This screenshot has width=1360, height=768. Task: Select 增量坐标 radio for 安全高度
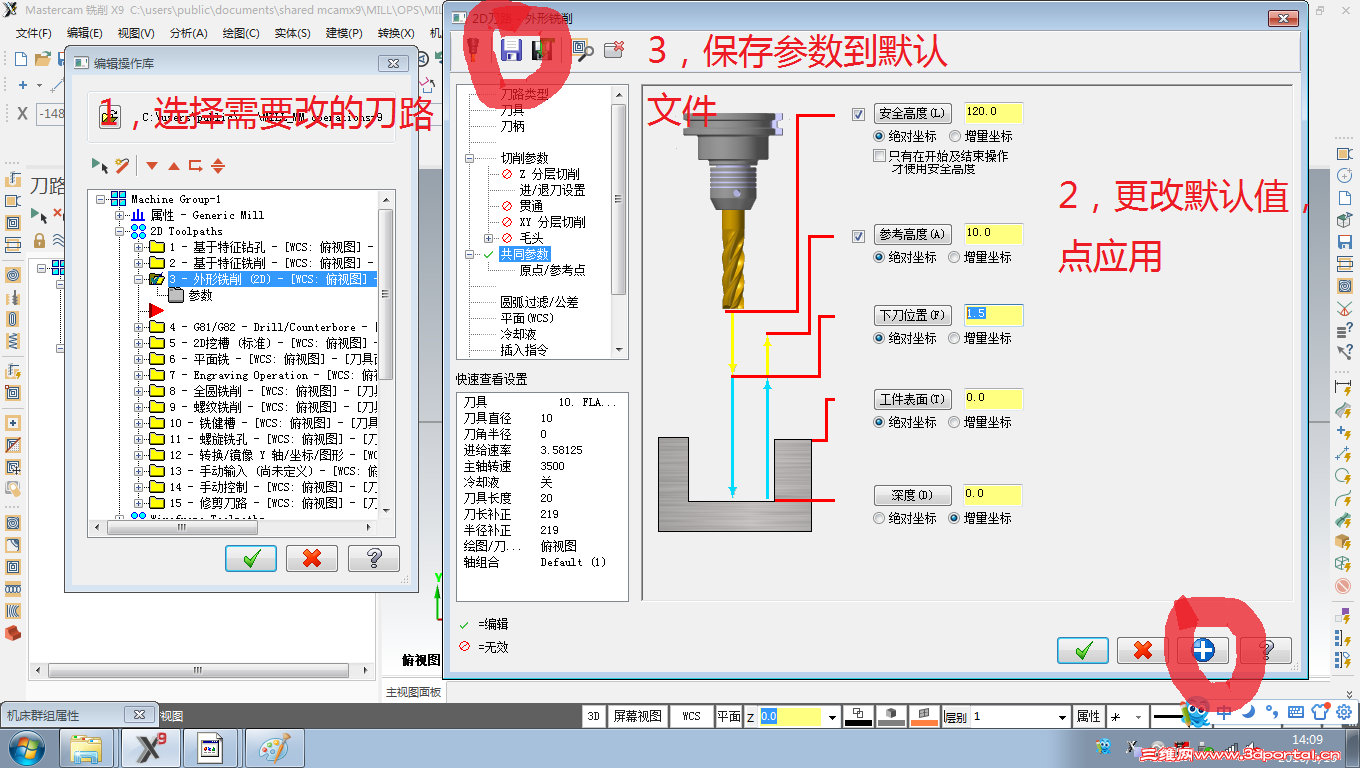(x=955, y=136)
